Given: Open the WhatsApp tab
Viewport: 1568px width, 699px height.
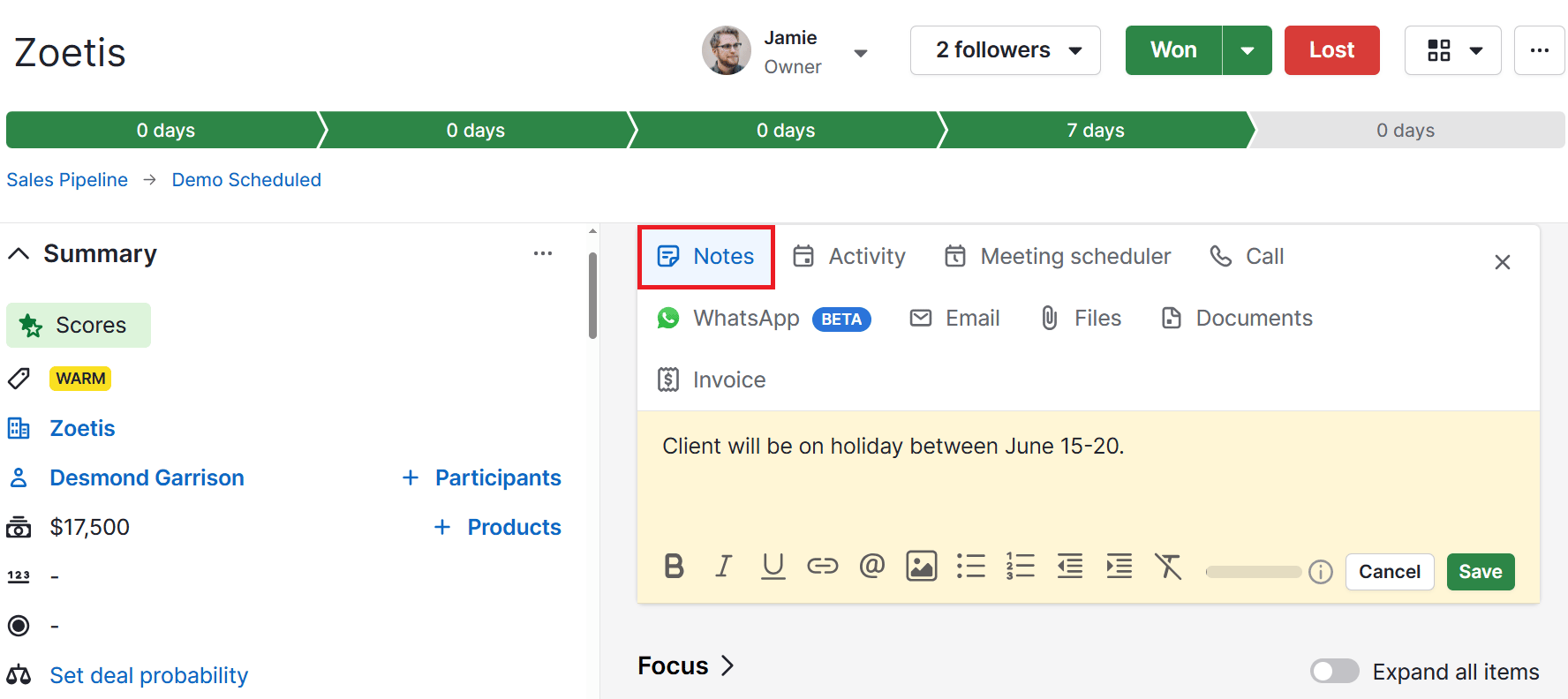Looking at the screenshot, I should (x=765, y=319).
